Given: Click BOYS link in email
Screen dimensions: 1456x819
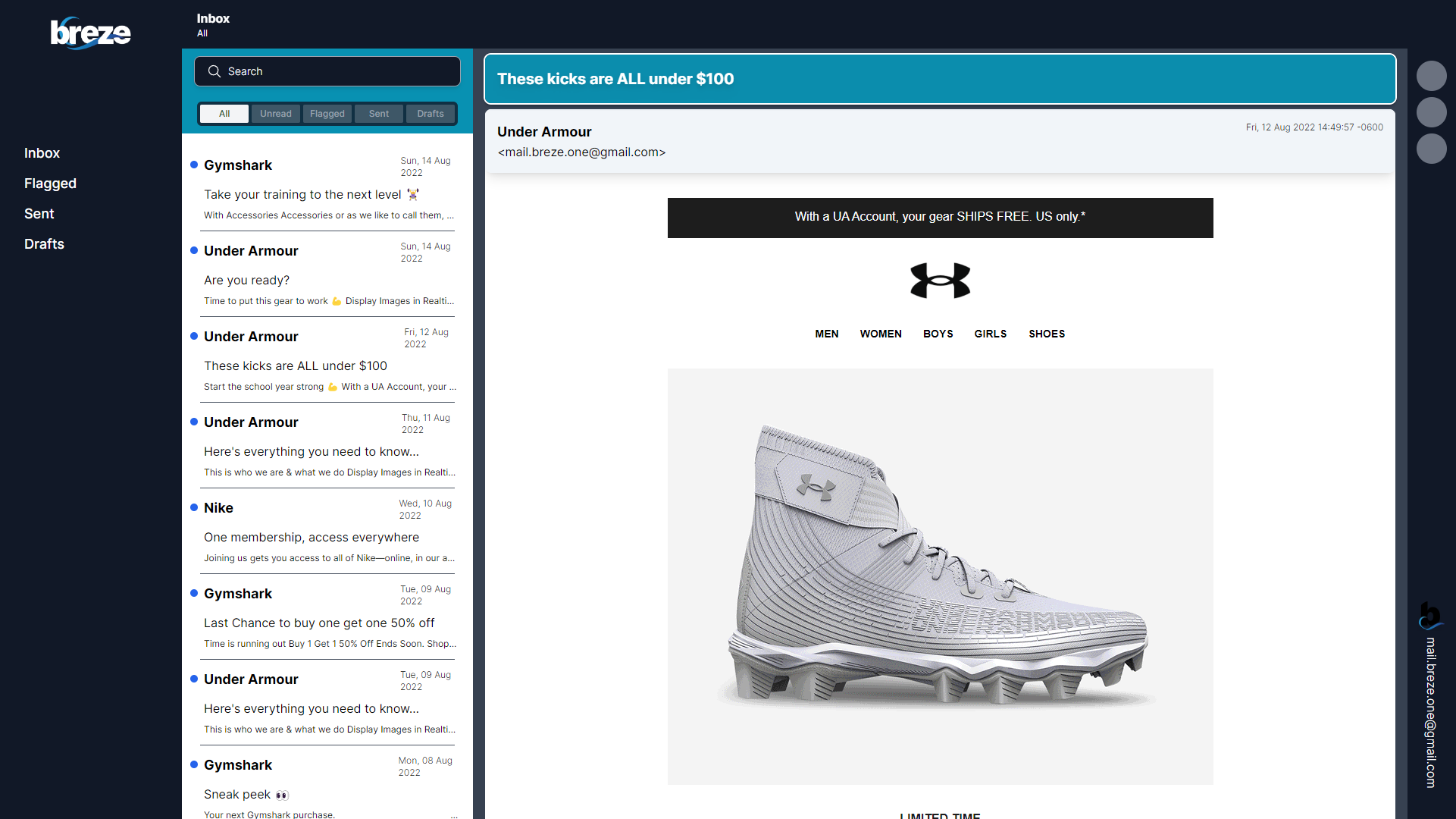Looking at the screenshot, I should 938,334.
